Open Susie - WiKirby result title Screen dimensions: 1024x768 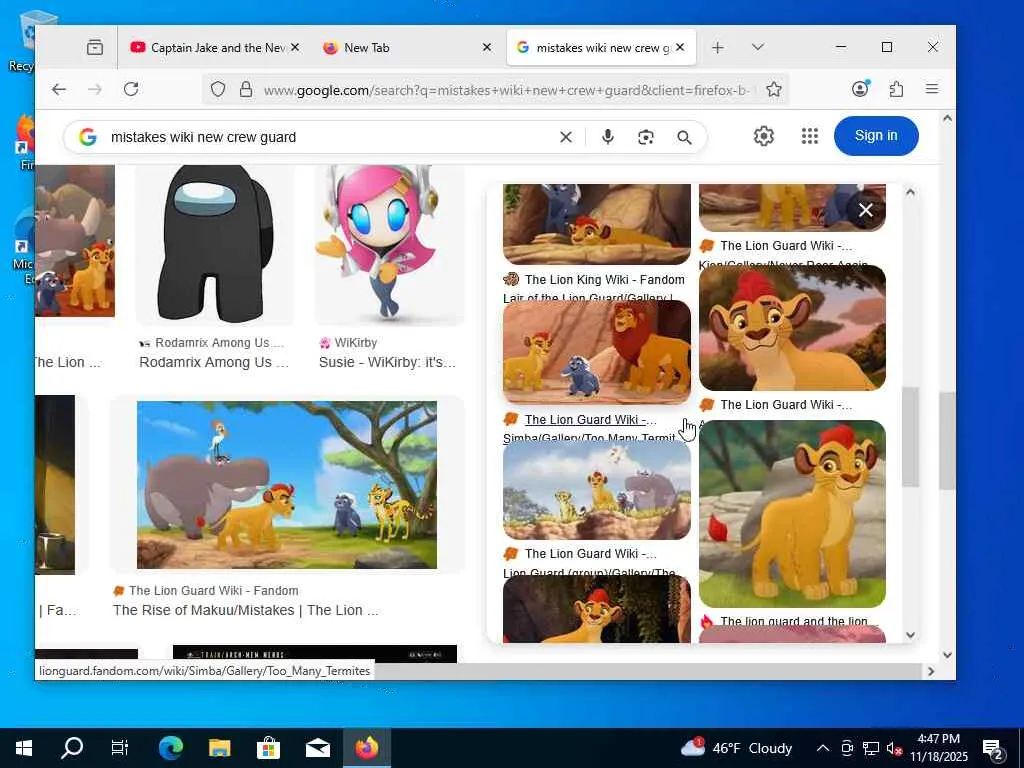(x=387, y=362)
